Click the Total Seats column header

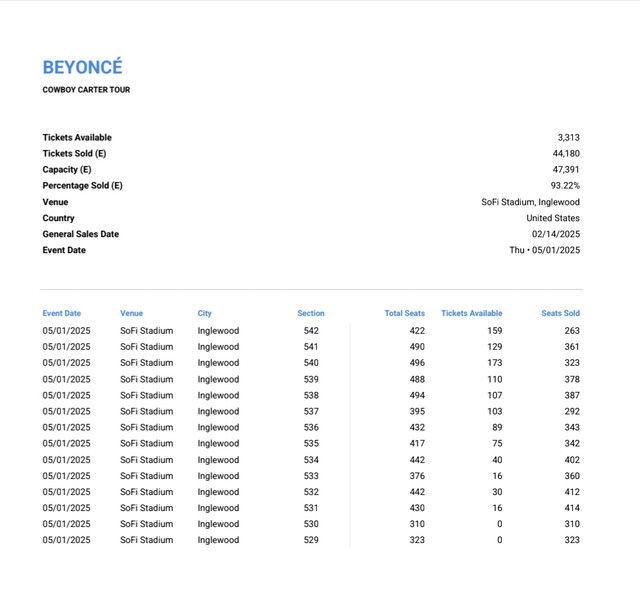[x=404, y=313]
